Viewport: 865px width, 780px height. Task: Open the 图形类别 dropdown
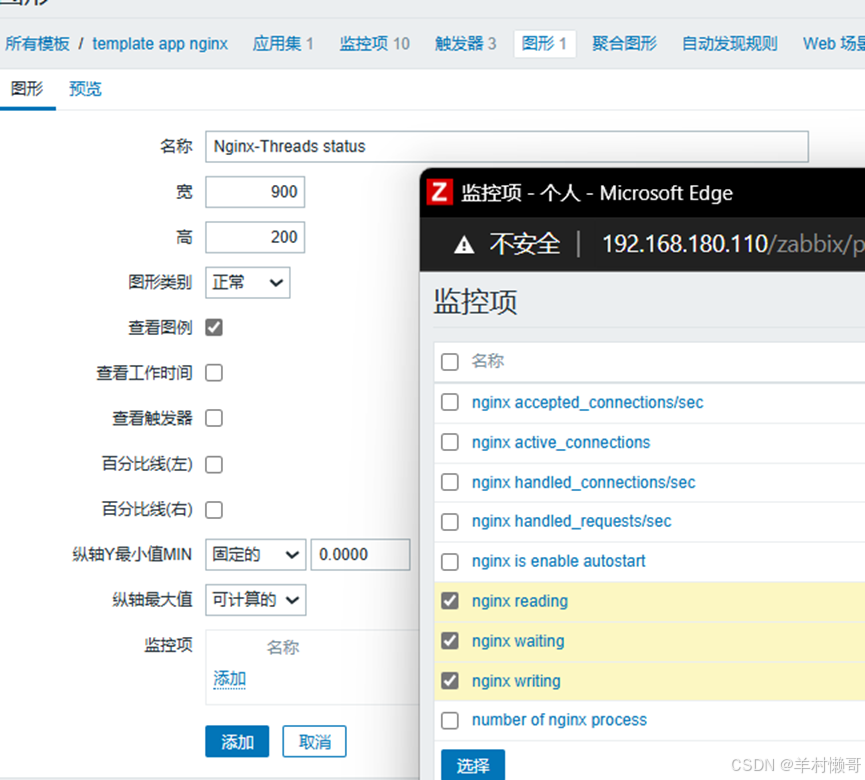click(248, 282)
